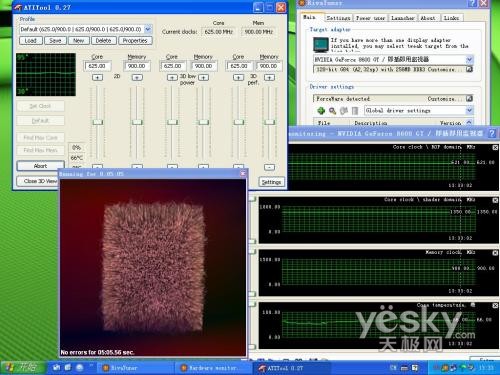
Task: Switch to the RivaTuner Power user tab
Action: point(370,18)
